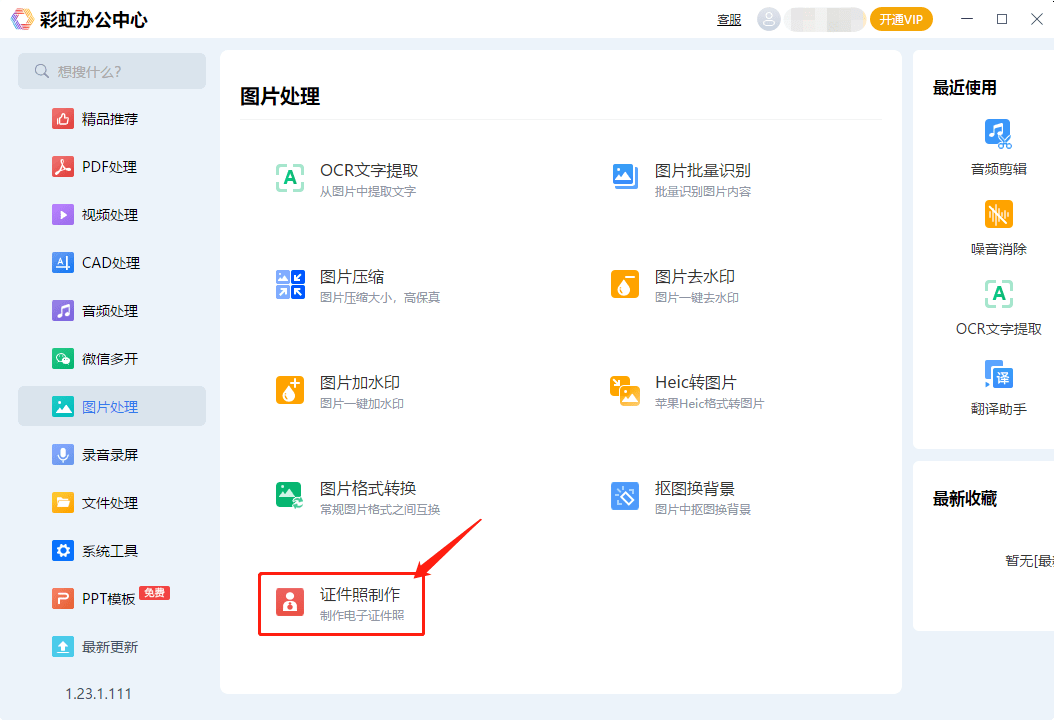
Task: Select the 图片加水印 icon
Action: pyautogui.click(x=290, y=390)
